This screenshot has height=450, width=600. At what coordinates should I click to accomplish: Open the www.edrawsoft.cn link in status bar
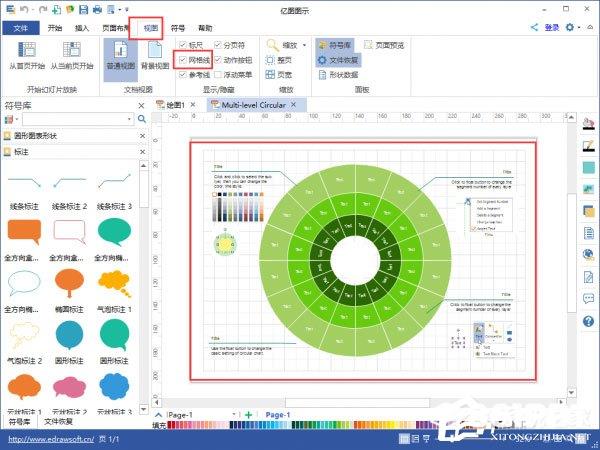click(51, 439)
